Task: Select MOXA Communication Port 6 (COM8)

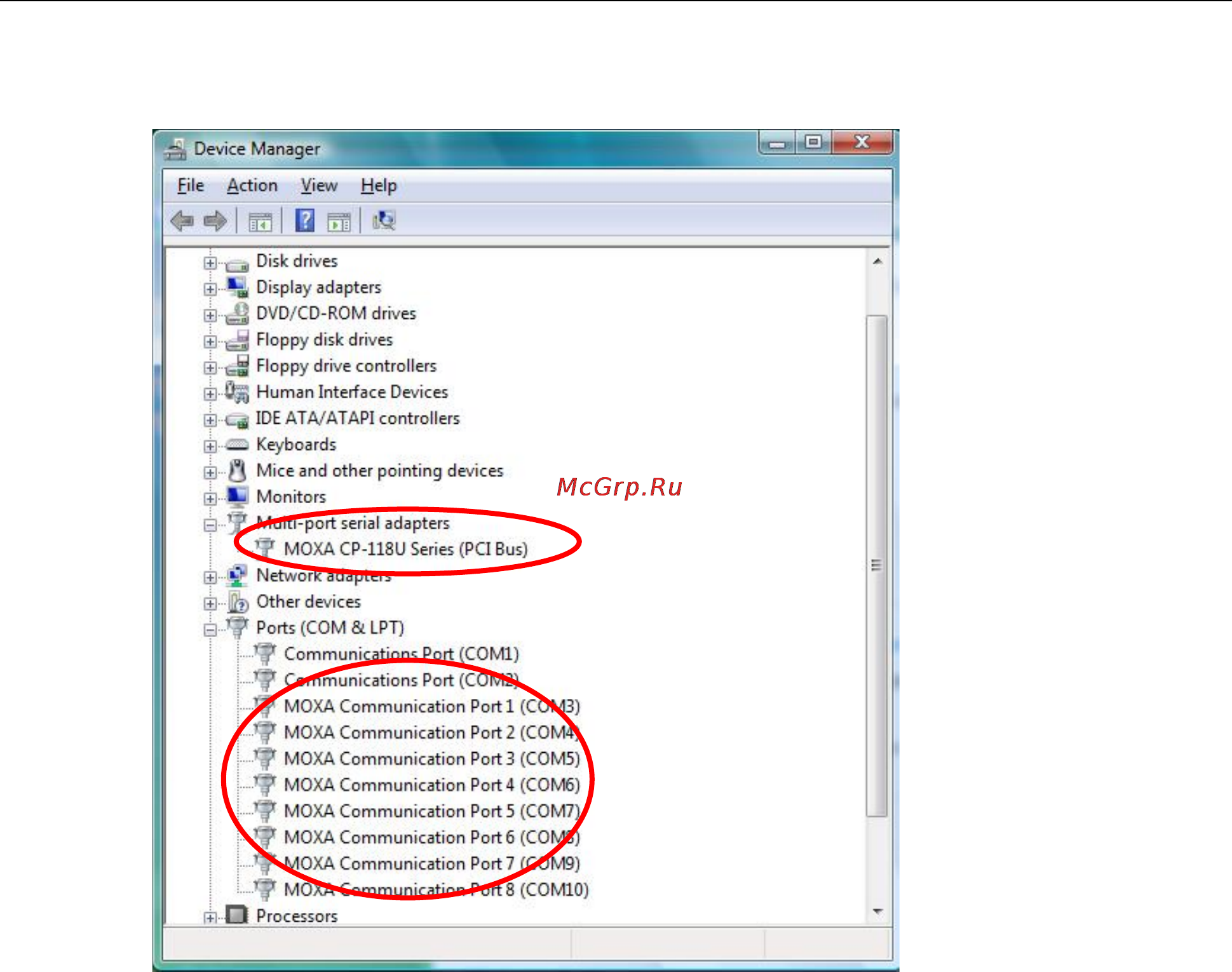Action: (432, 837)
